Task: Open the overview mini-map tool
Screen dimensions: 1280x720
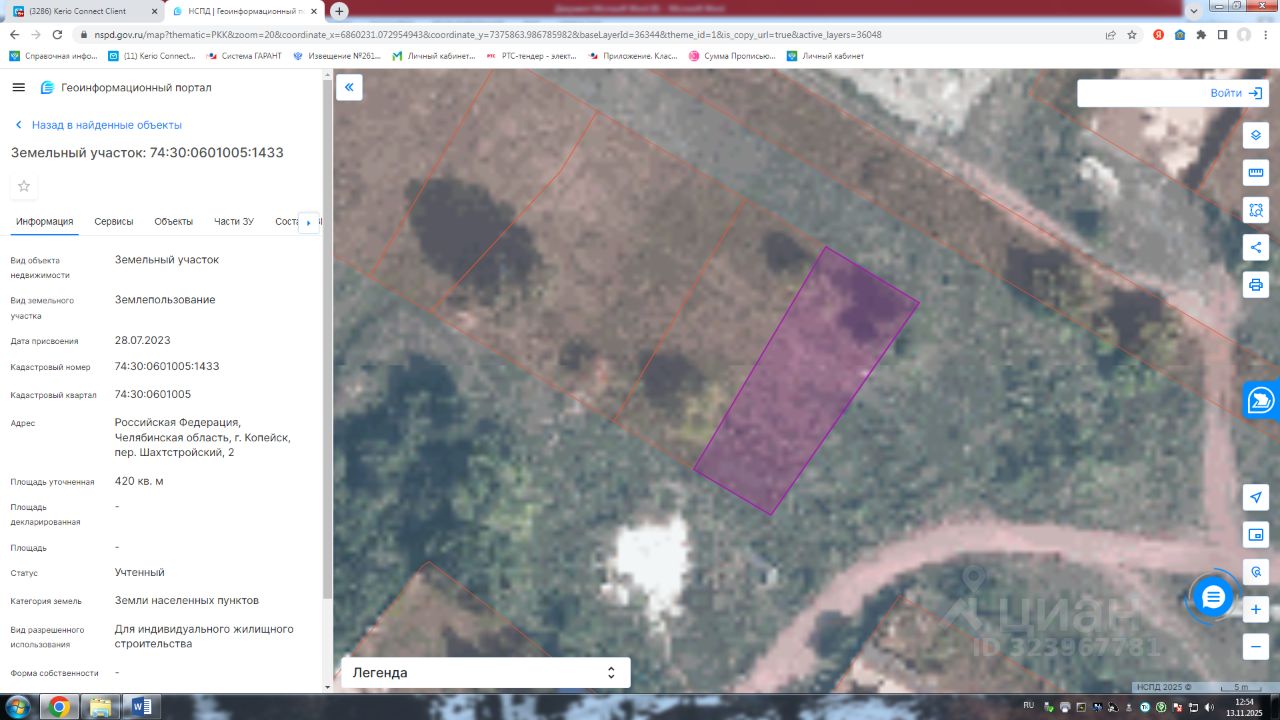Action: pyautogui.click(x=1256, y=535)
